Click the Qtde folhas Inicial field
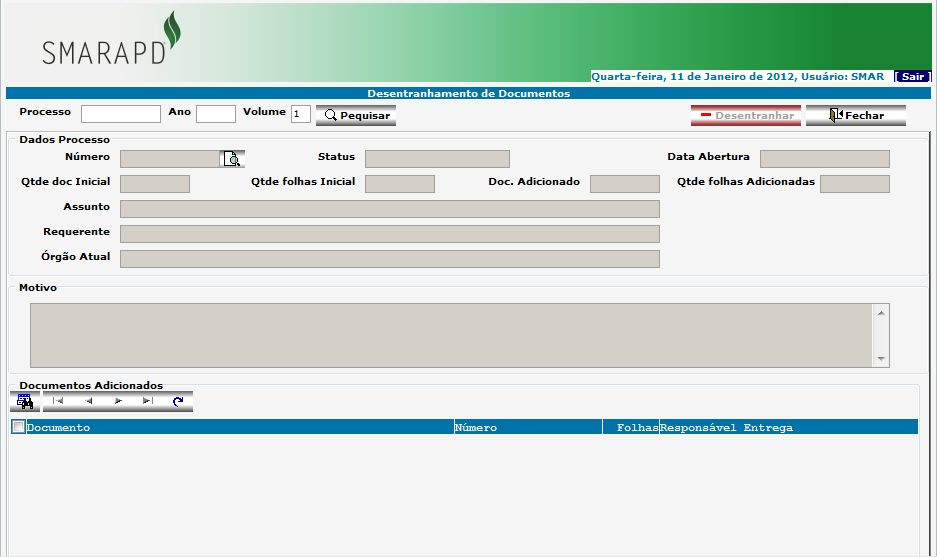The width and height of the screenshot is (937, 557). coord(400,183)
